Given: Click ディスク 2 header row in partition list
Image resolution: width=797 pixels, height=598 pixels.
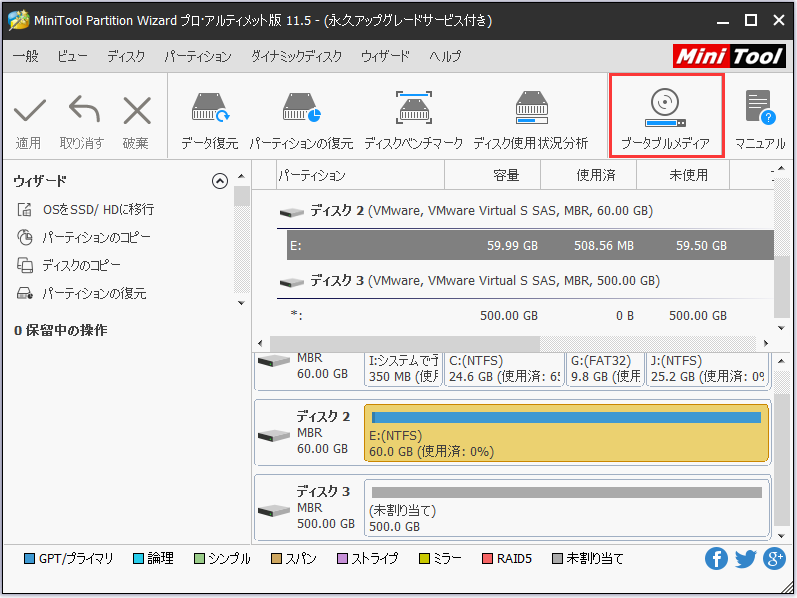Looking at the screenshot, I should coord(525,211).
